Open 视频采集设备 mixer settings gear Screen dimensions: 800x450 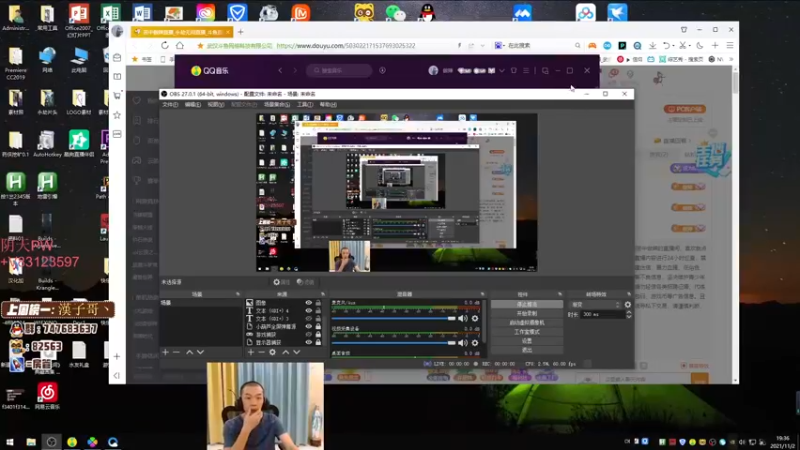(475, 343)
